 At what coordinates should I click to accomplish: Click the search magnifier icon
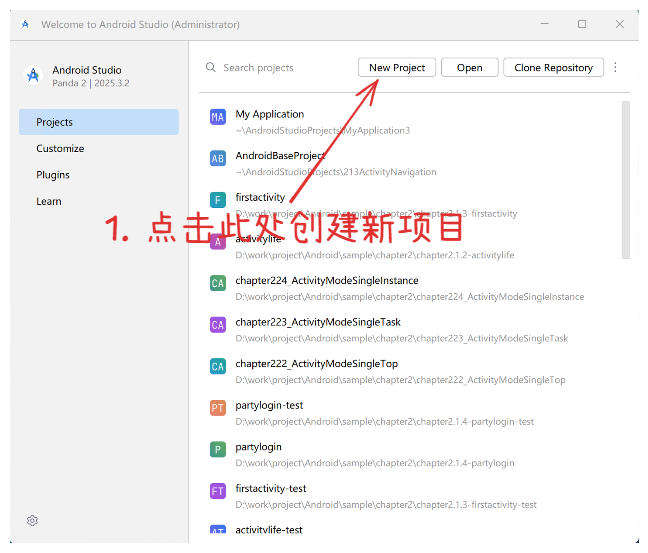tap(211, 67)
